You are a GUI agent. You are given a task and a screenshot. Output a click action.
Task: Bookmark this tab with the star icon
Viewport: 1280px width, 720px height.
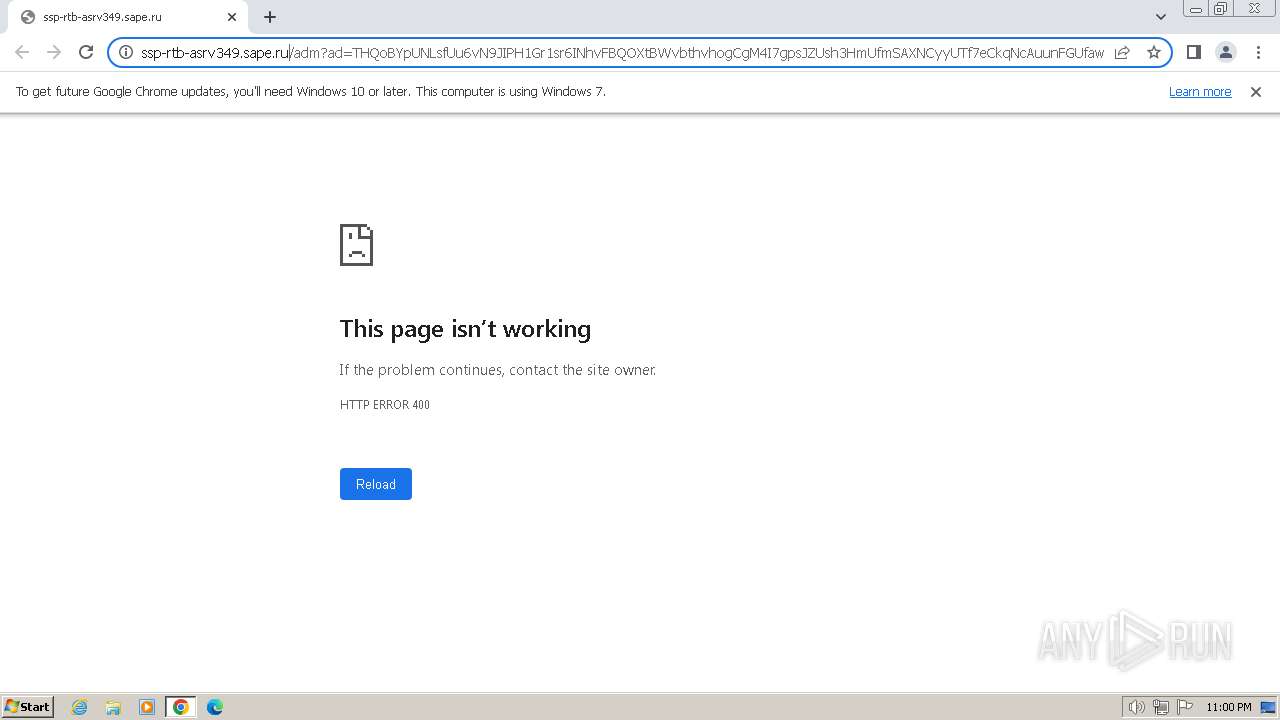pyautogui.click(x=1153, y=52)
